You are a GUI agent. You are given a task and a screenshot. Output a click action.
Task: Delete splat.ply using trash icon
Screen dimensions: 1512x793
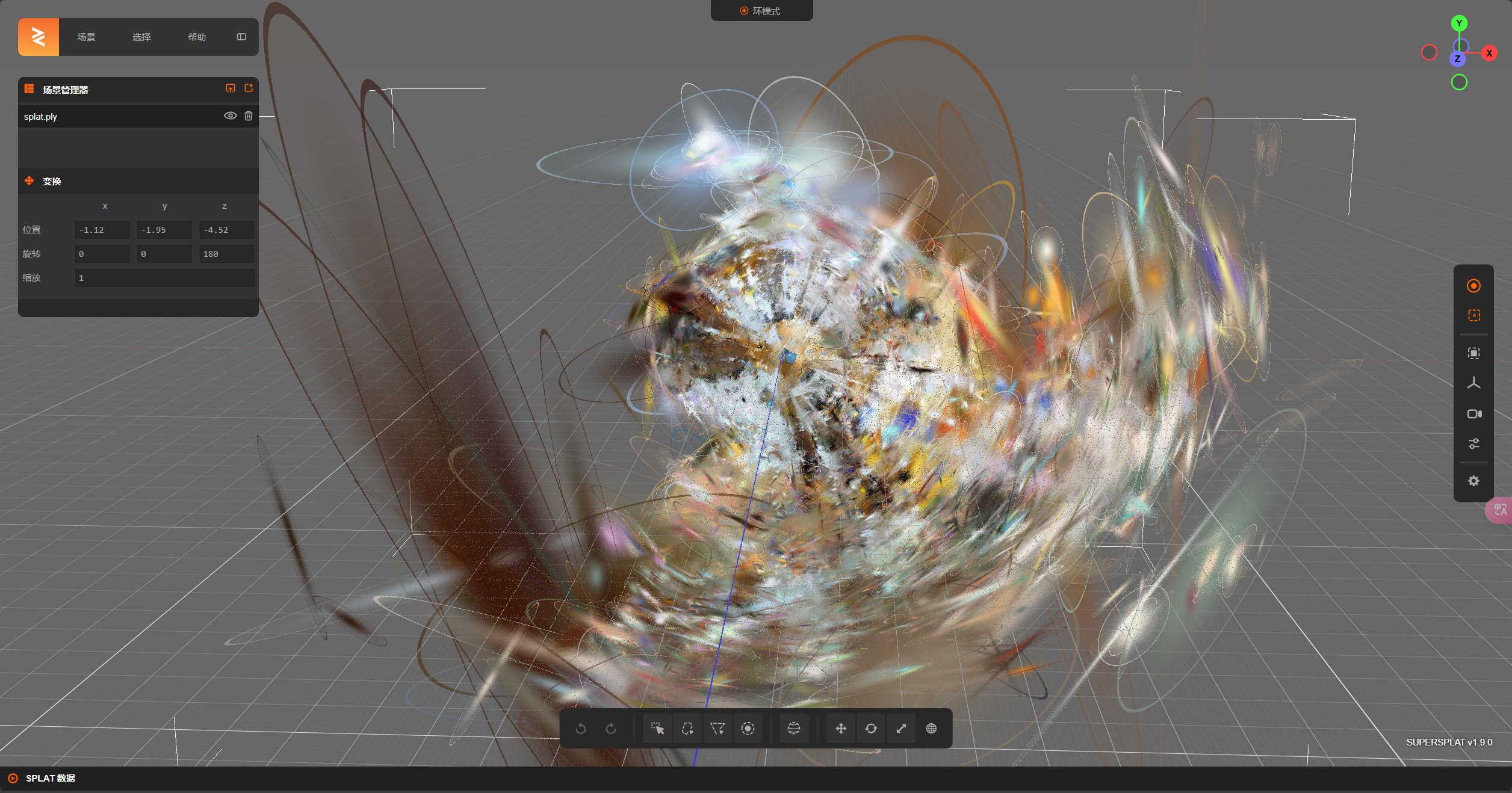click(x=249, y=116)
